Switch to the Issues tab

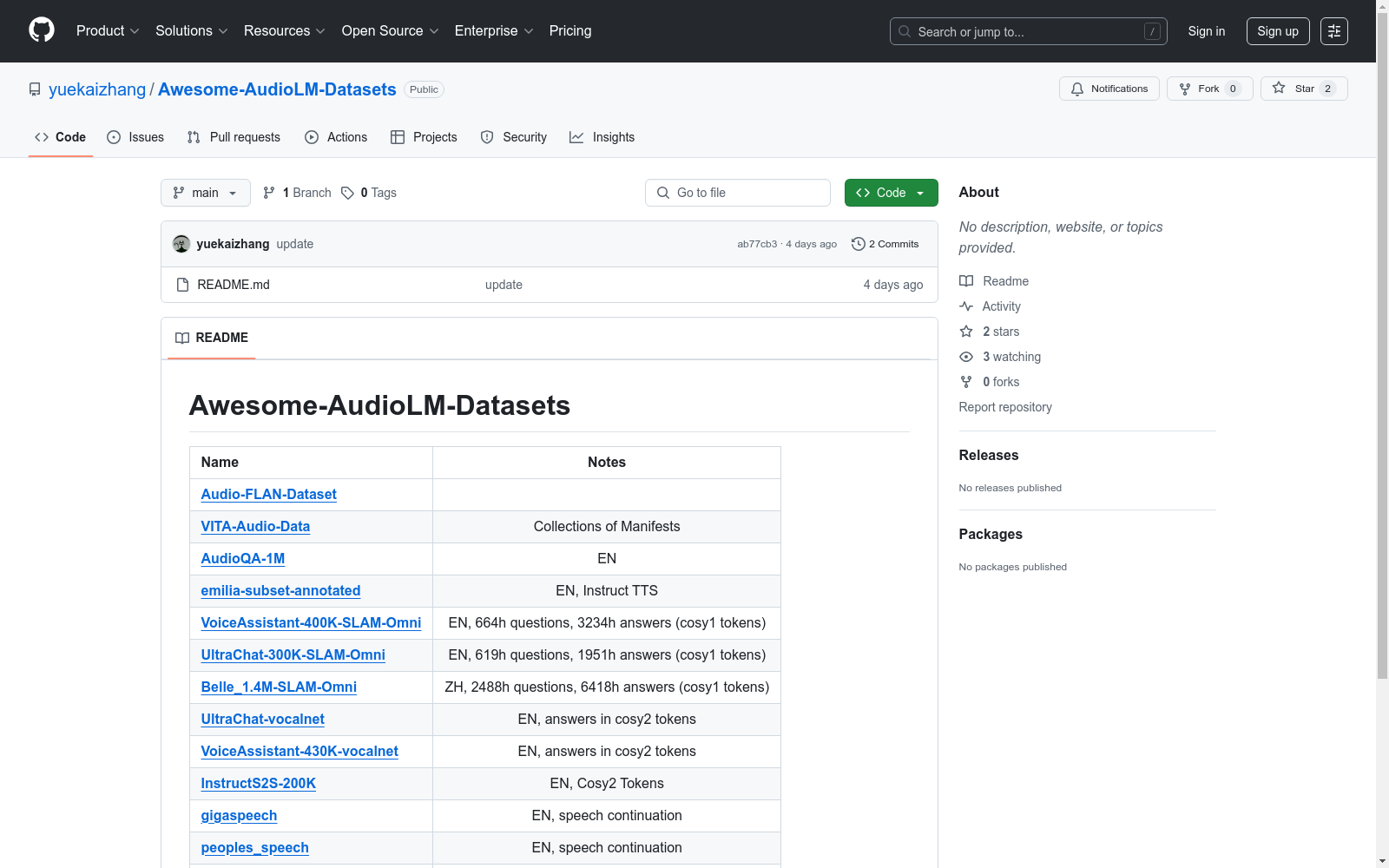pyautogui.click(x=135, y=137)
